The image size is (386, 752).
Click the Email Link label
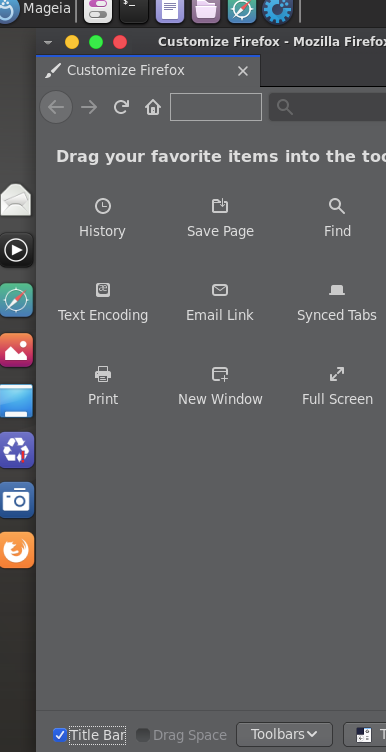click(x=220, y=315)
